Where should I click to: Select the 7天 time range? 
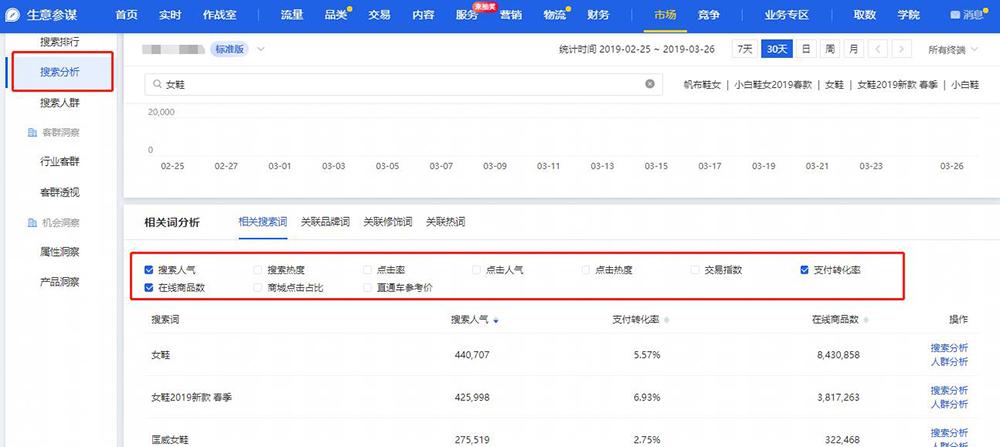744,49
